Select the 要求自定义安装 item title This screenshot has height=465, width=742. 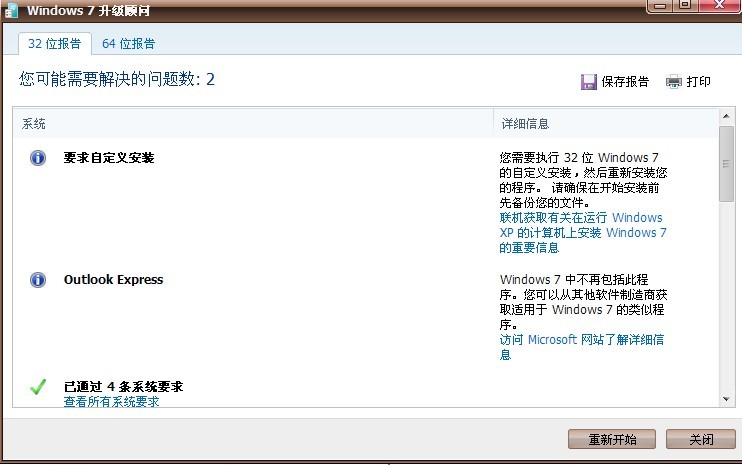click(x=109, y=158)
